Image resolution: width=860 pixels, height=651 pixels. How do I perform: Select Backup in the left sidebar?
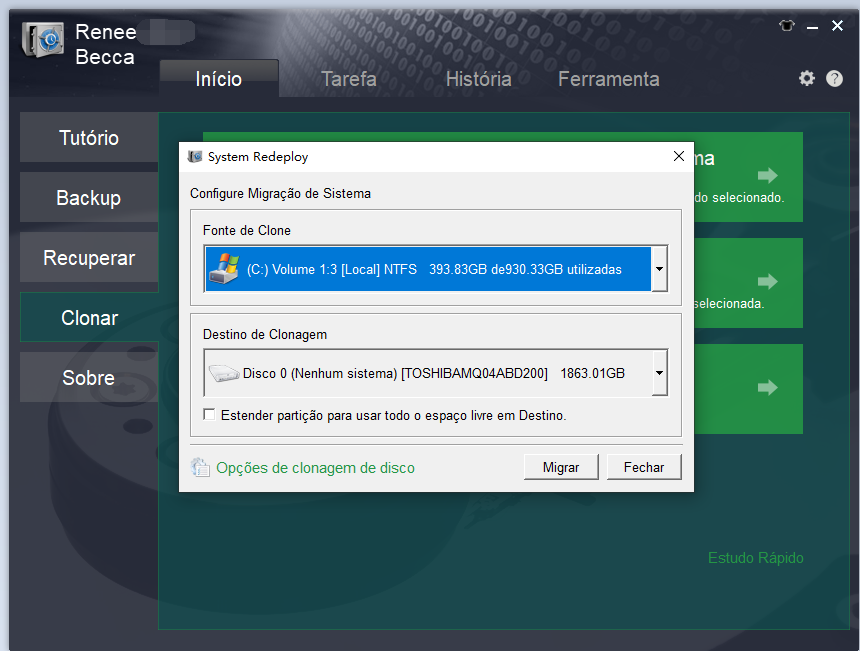[88, 198]
